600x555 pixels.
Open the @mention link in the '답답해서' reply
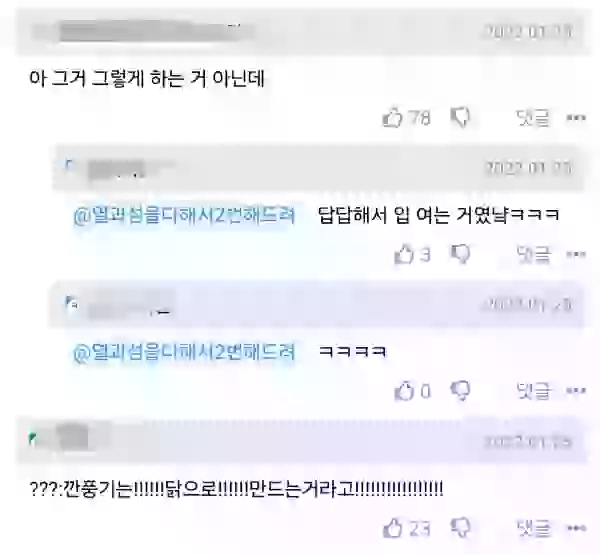pos(184,215)
